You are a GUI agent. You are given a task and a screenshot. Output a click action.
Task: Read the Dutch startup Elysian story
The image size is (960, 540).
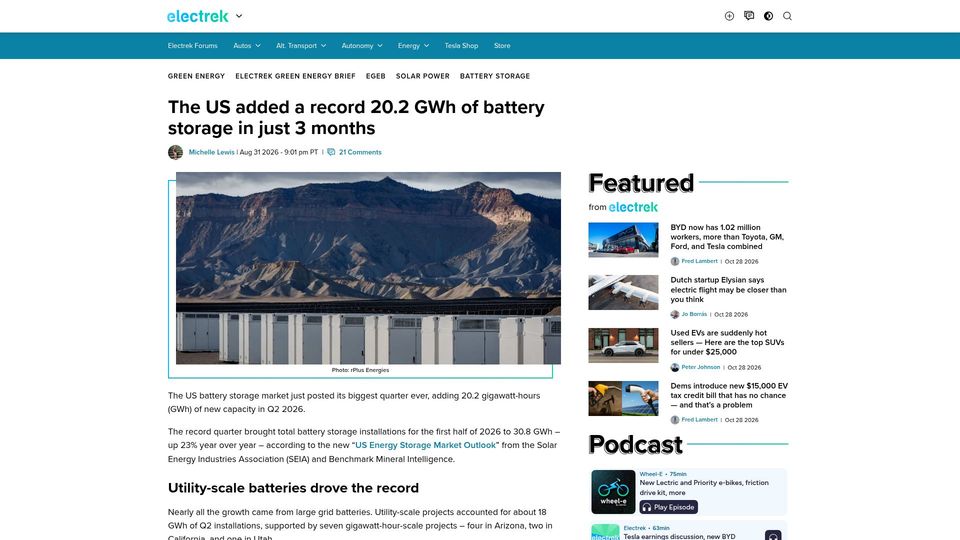728,290
